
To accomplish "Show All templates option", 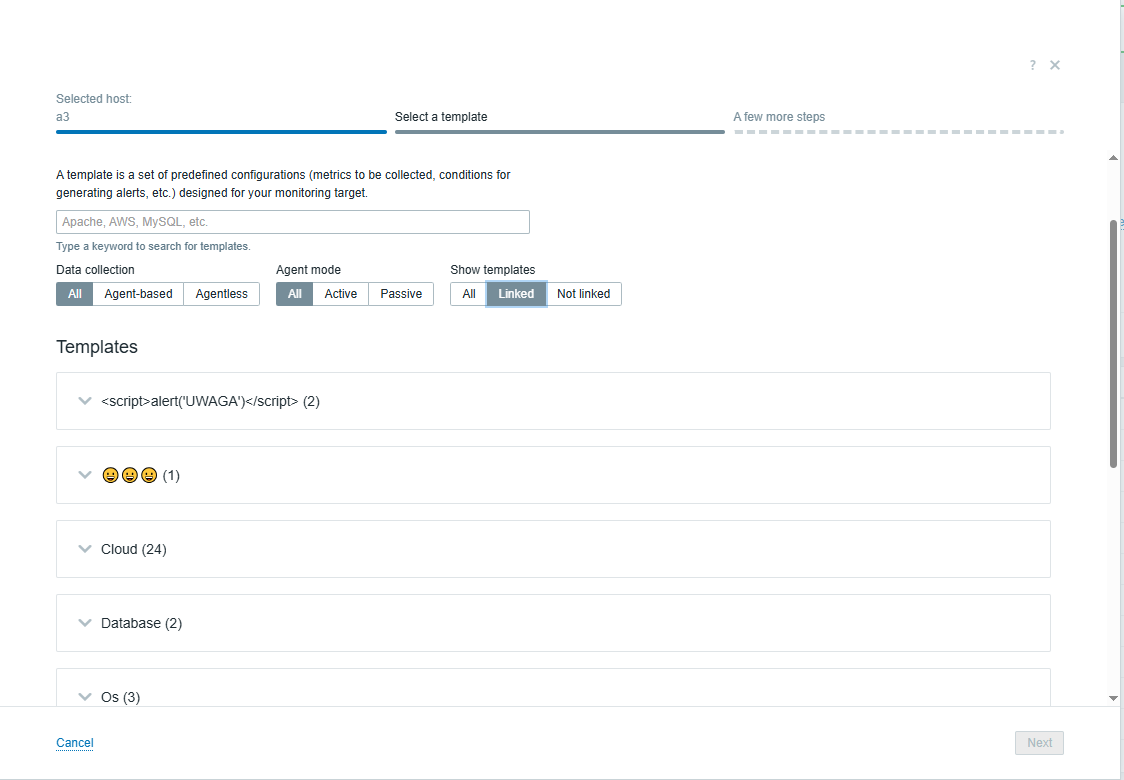I will pyautogui.click(x=469, y=294).
